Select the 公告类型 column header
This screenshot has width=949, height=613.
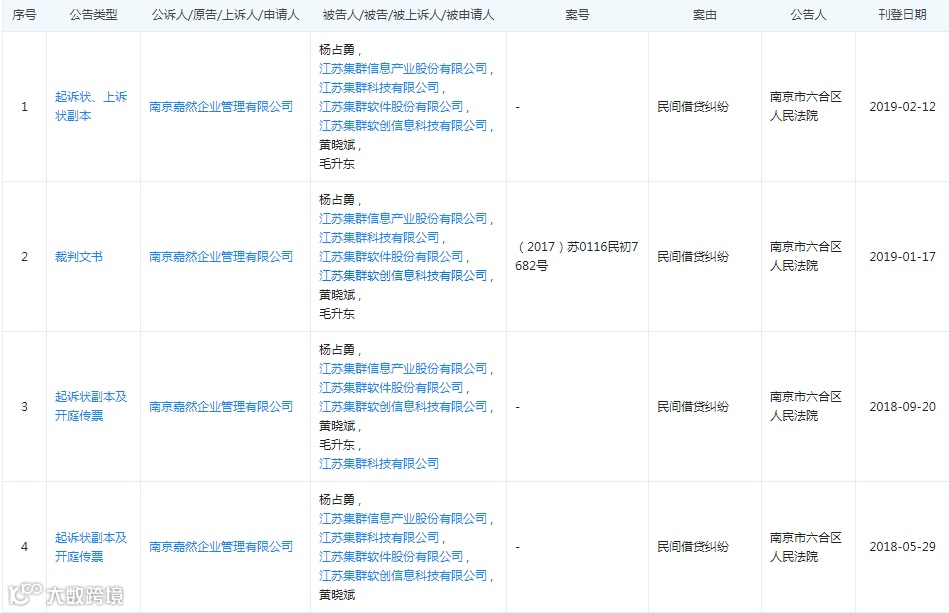93,15
